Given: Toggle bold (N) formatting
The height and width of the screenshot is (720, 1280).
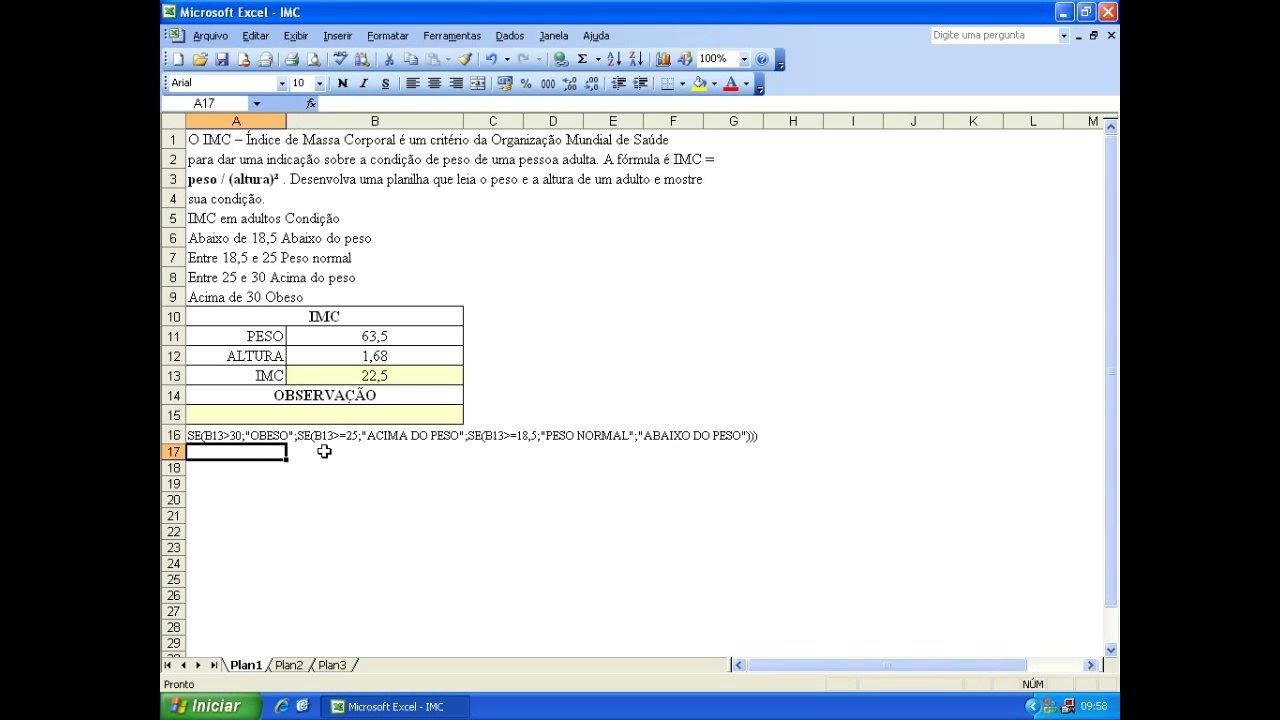Looking at the screenshot, I should click(342, 83).
